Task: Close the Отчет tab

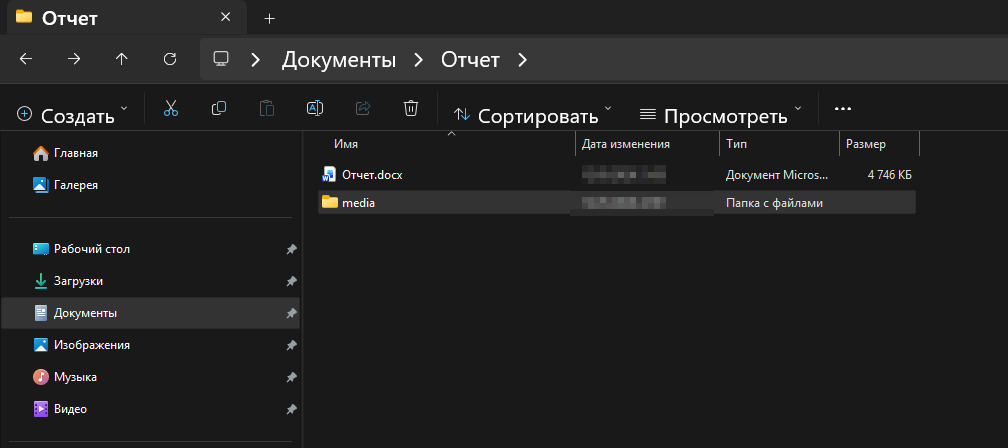Action: point(226,17)
